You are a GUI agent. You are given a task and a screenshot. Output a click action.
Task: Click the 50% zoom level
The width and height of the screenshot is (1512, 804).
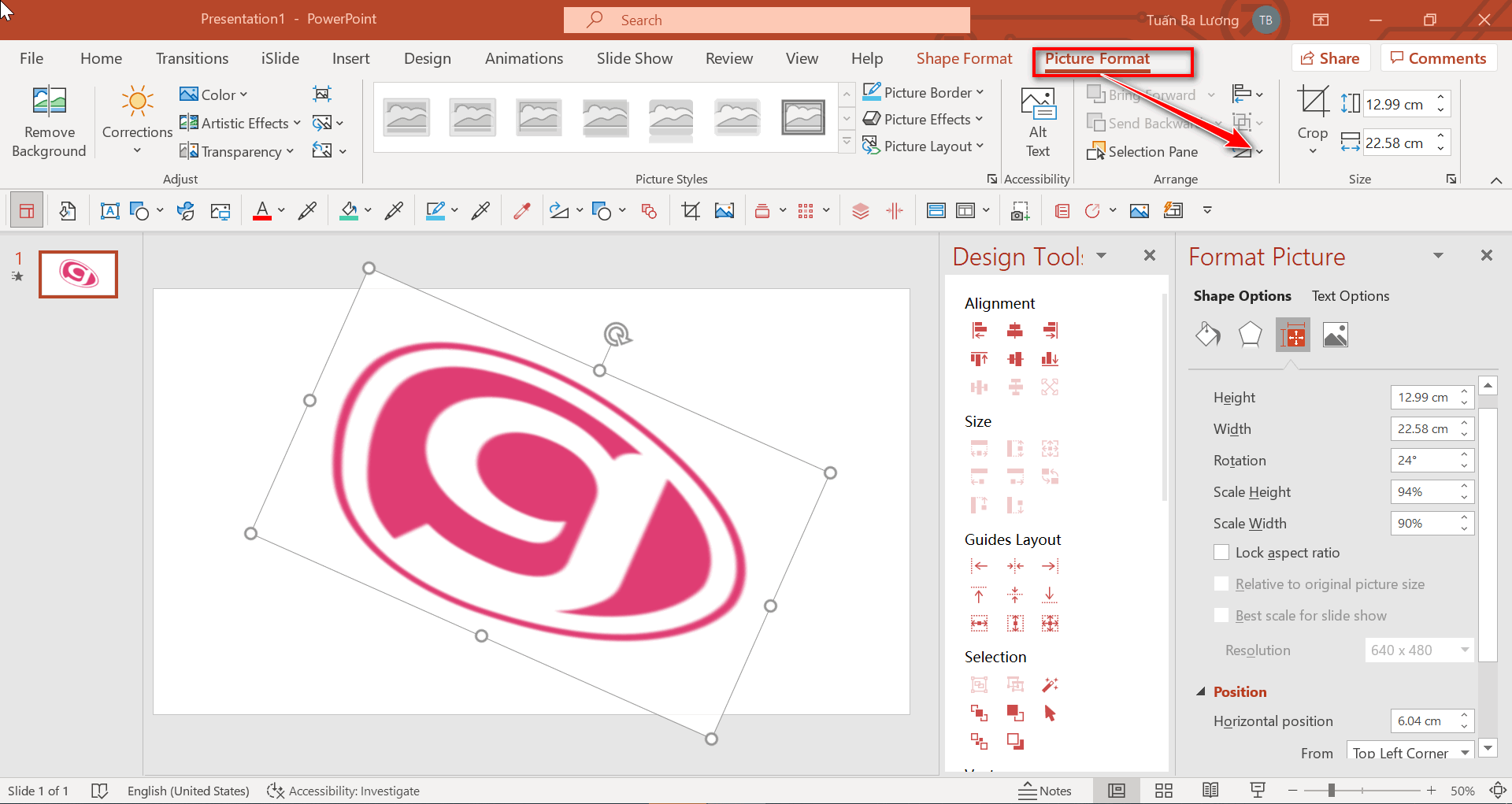[1462, 791]
